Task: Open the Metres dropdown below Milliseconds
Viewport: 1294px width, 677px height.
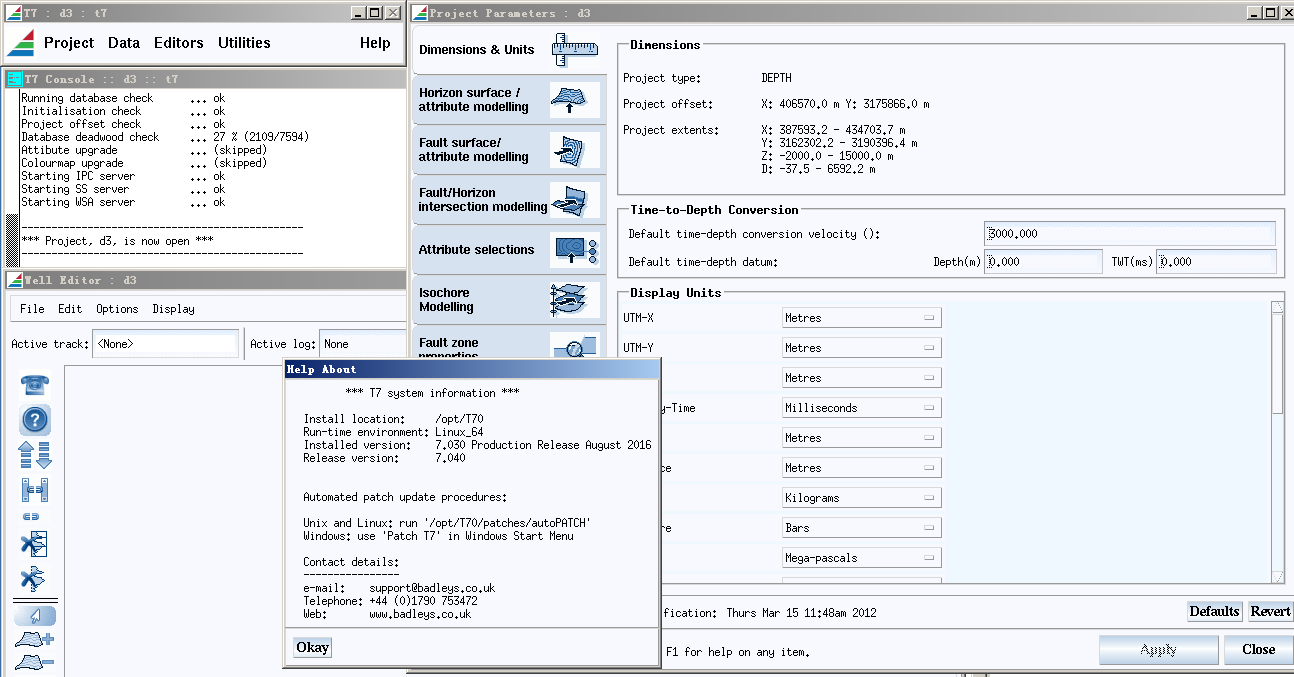Action: [861, 438]
